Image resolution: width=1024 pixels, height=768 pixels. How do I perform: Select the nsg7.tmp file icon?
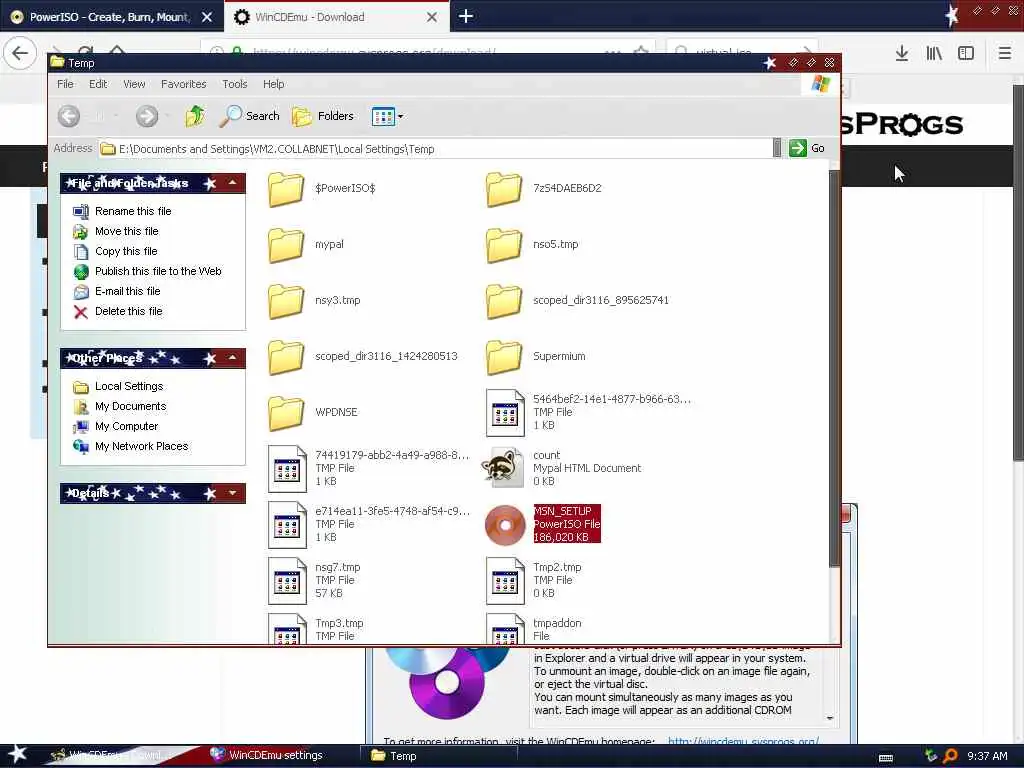tap(287, 581)
